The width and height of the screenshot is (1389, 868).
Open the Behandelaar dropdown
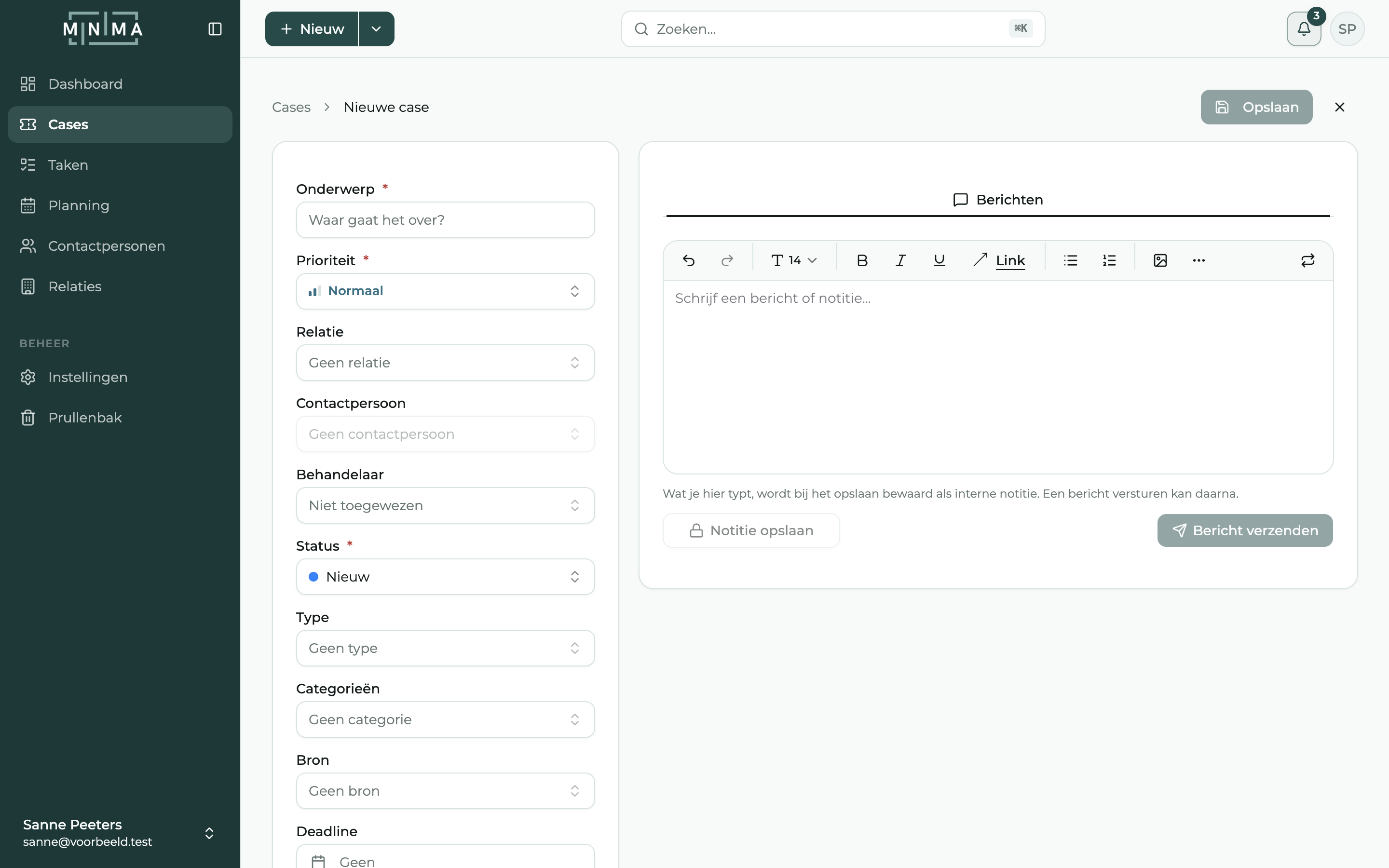[446, 505]
